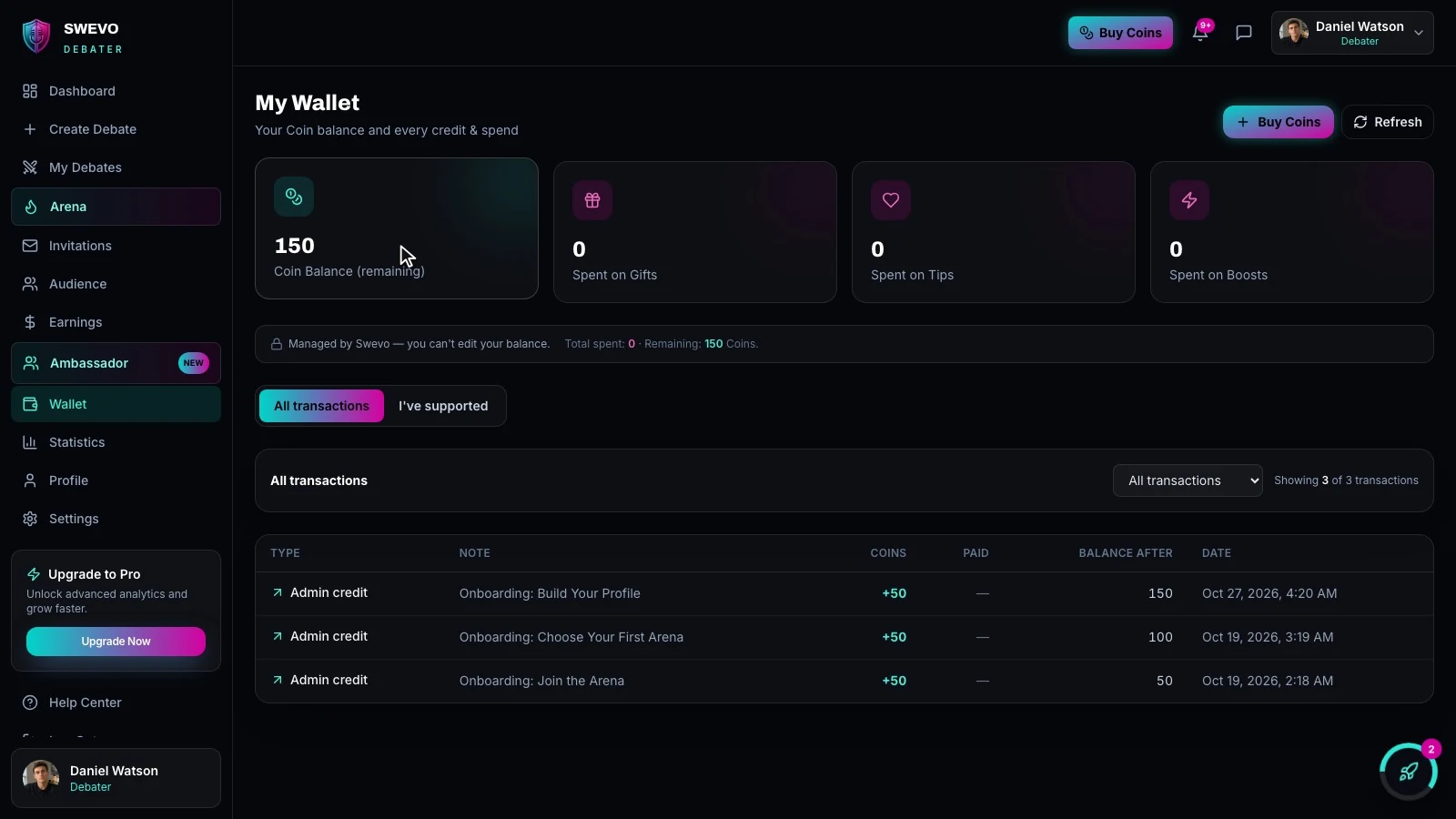The height and width of the screenshot is (819, 1456).
Task: Click the arrow icon in the Build Your Profile row
Action: pos(278,592)
